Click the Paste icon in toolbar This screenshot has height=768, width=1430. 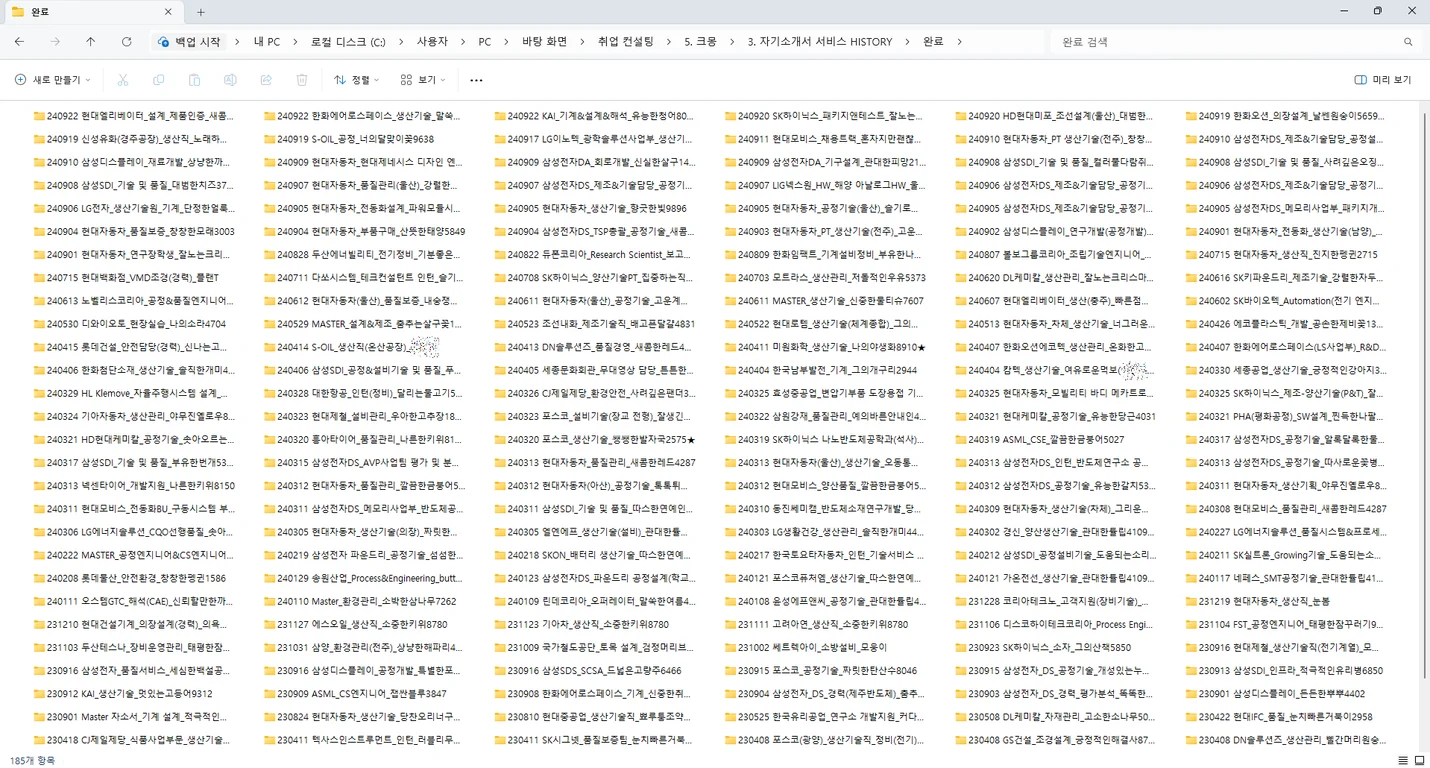pyautogui.click(x=194, y=80)
